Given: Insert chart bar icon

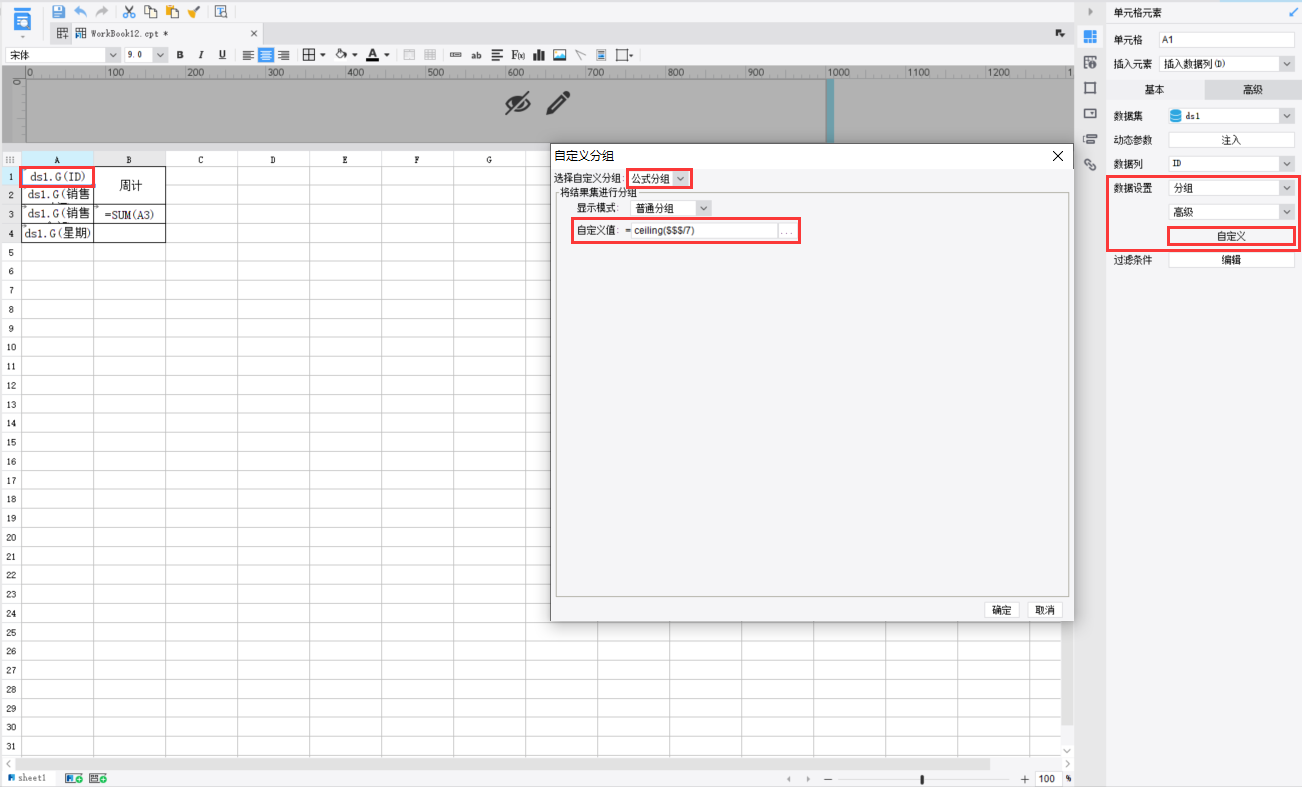Looking at the screenshot, I should [539, 55].
